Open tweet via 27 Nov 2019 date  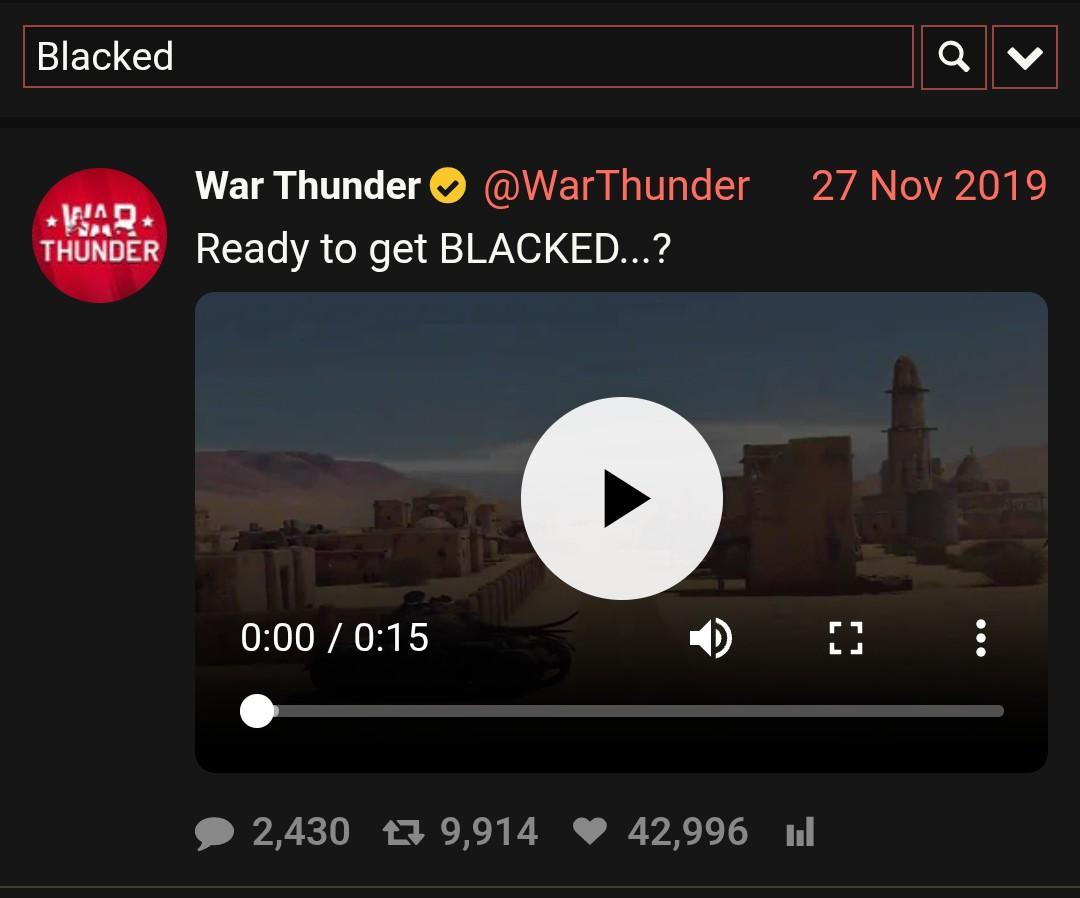point(928,186)
